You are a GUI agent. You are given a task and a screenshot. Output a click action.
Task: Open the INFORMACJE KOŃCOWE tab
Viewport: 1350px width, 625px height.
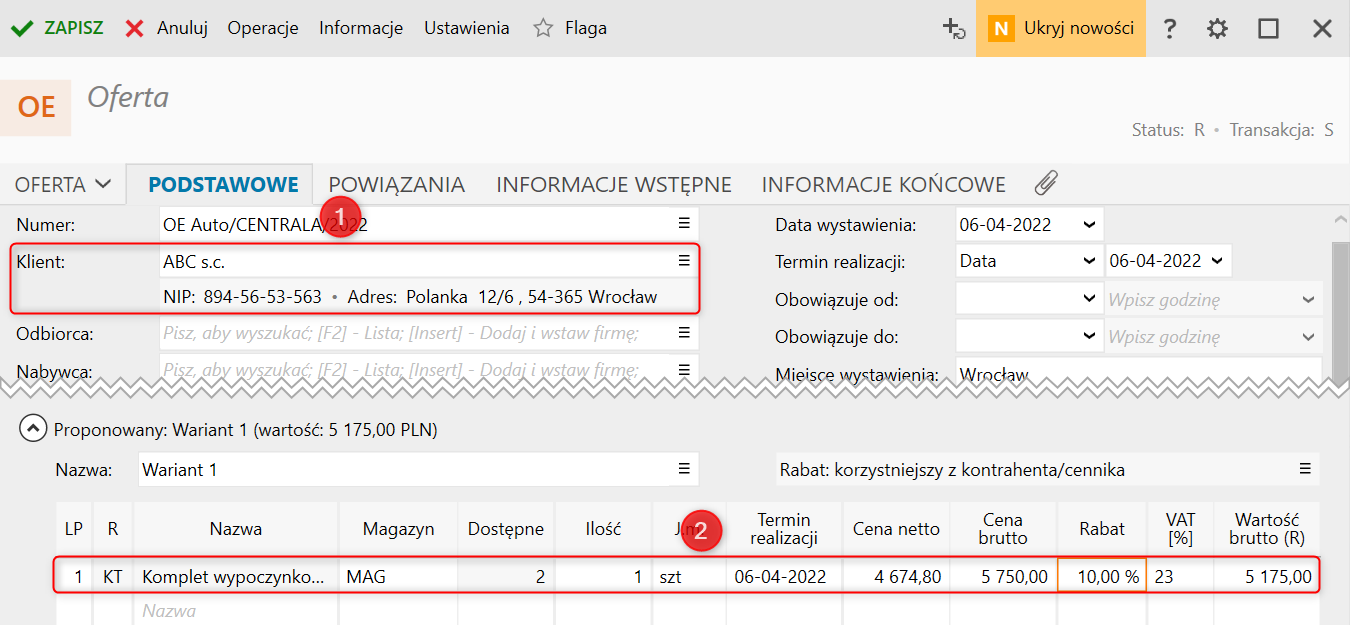pyautogui.click(x=883, y=184)
